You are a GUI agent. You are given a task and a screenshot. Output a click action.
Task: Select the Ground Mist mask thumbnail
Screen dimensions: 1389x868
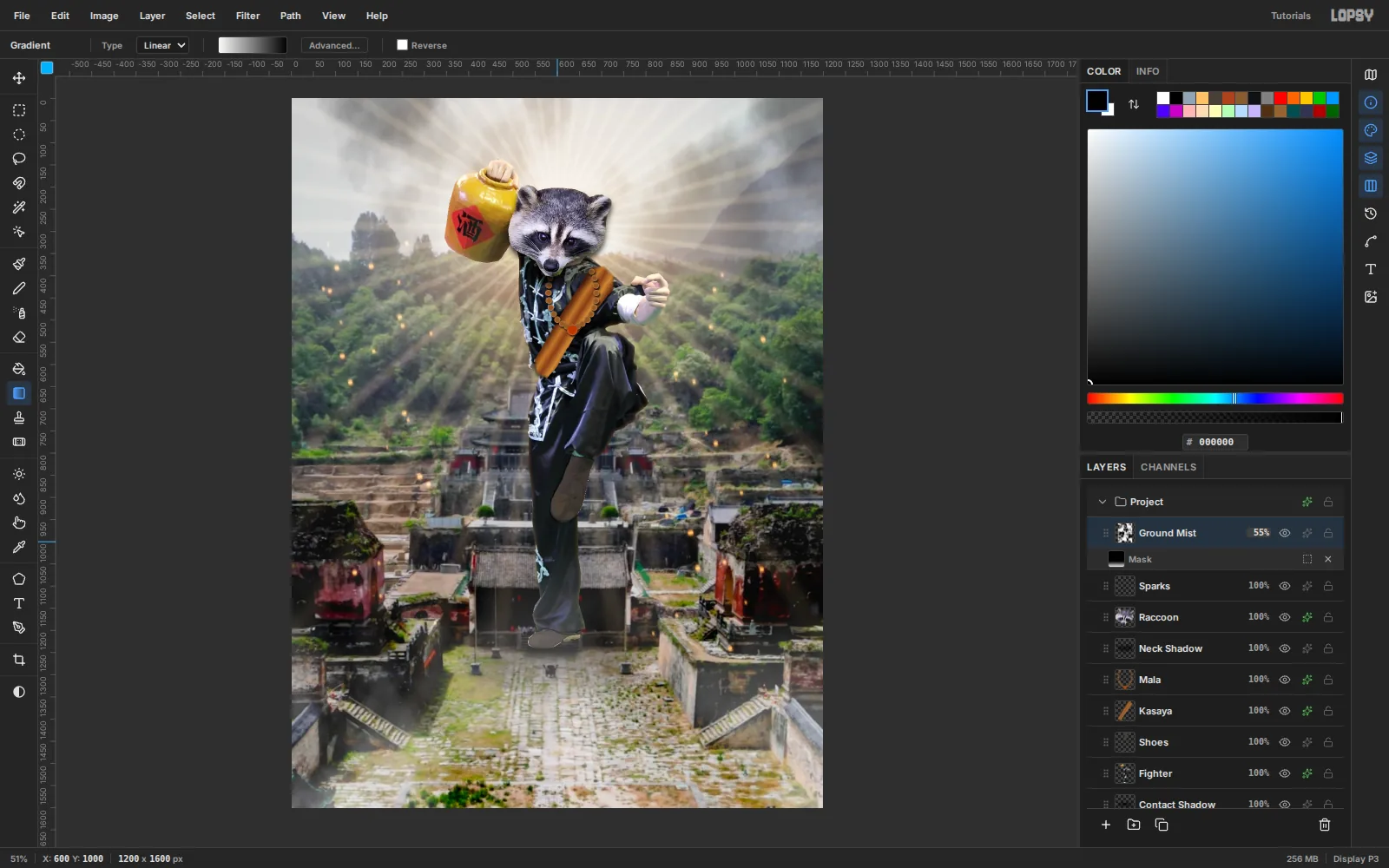point(1116,559)
